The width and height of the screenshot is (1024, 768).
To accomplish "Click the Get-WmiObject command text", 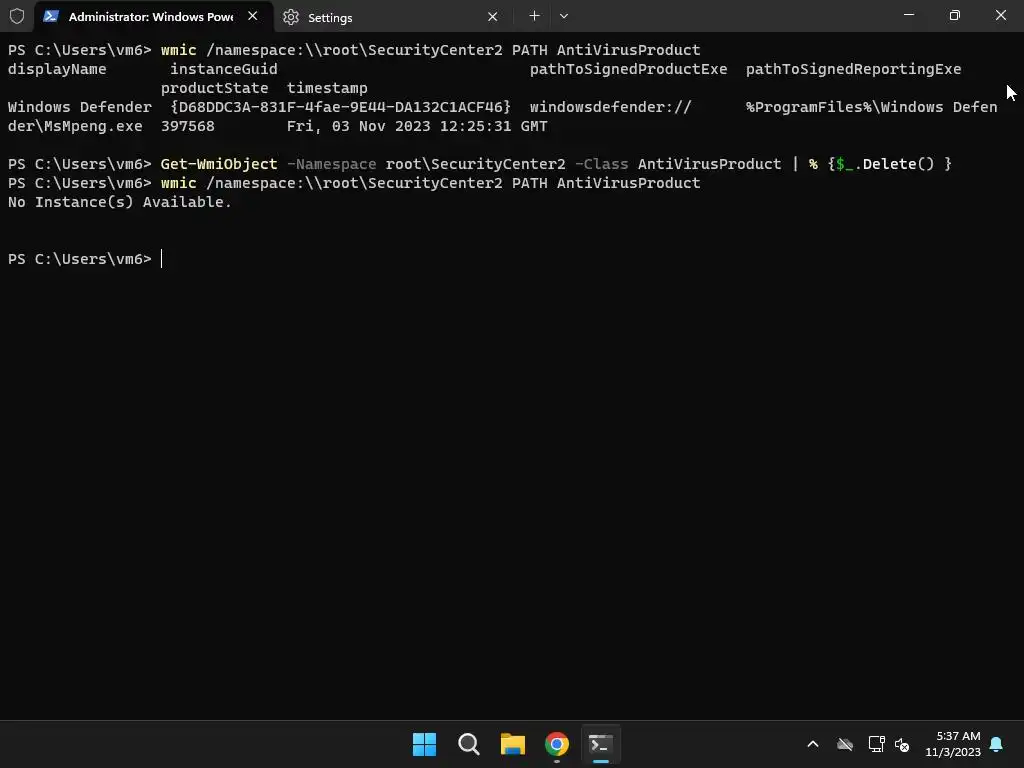I will click(219, 164).
